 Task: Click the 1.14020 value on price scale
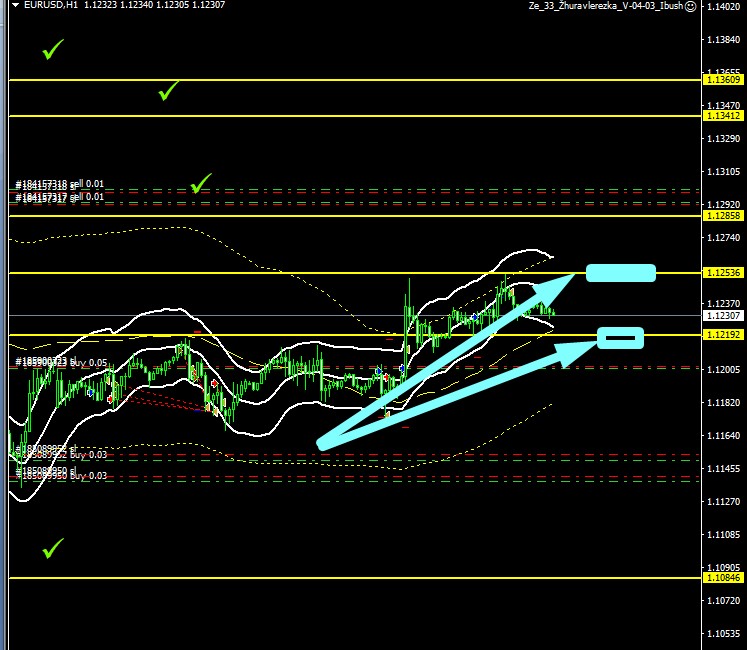coord(723,7)
